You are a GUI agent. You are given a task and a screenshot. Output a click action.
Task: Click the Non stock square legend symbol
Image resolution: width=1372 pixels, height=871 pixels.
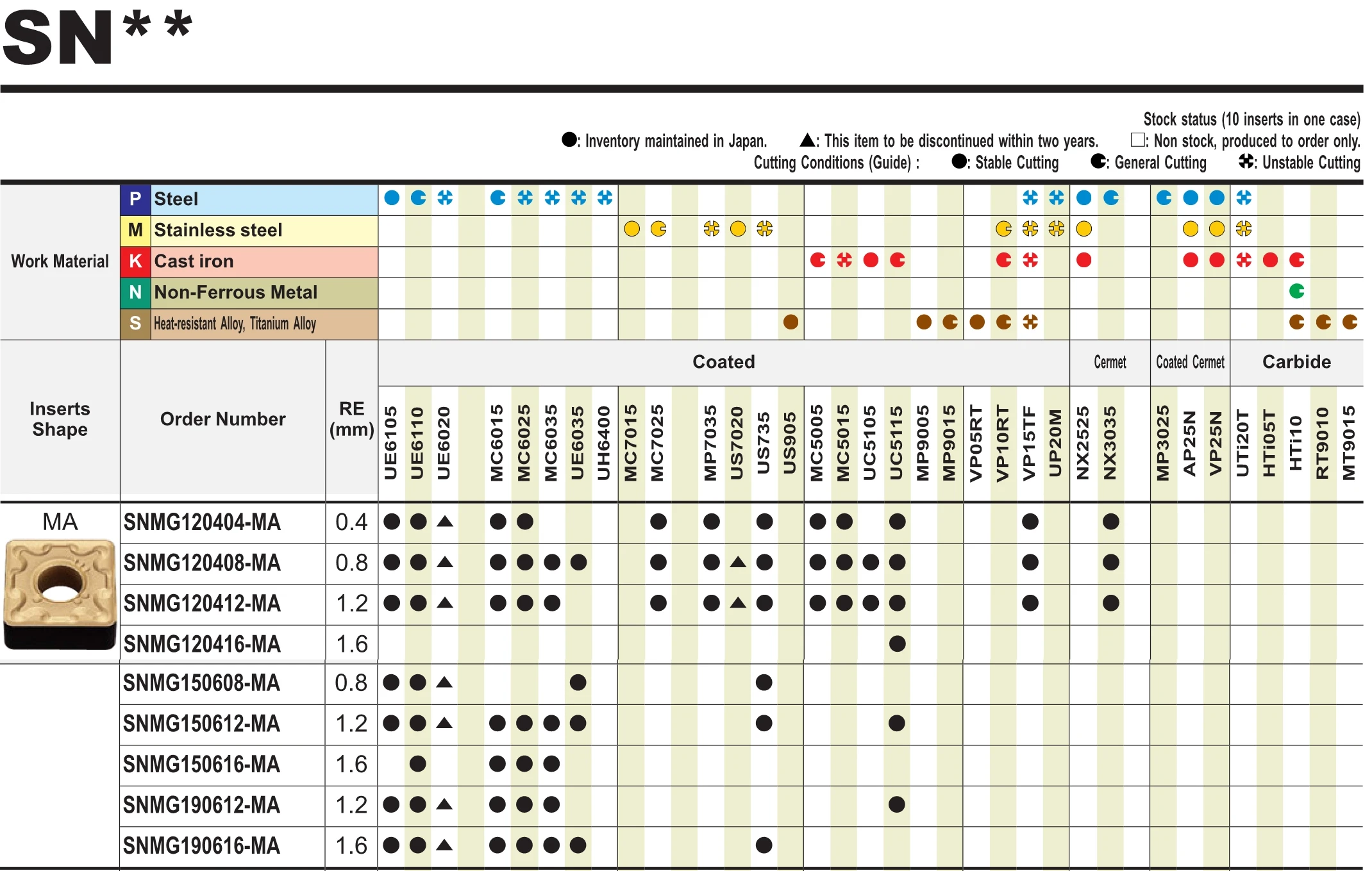[x=1138, y=140]
